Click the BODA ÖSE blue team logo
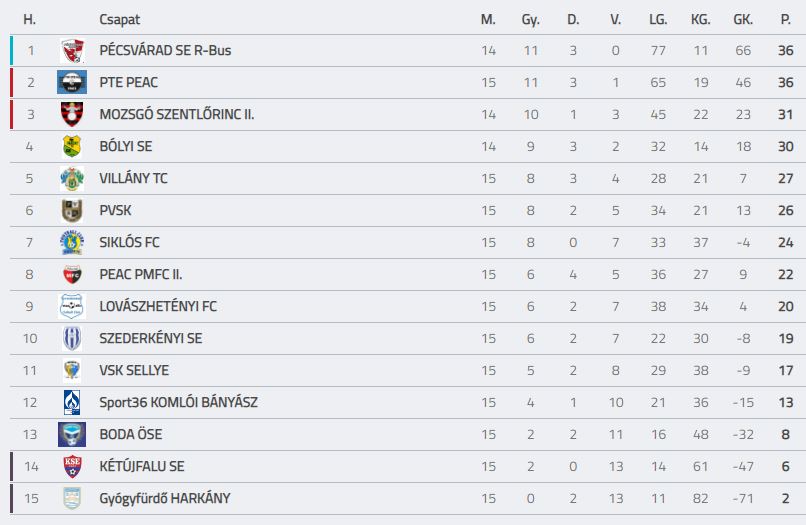806x525 pixels. point(72,435)
